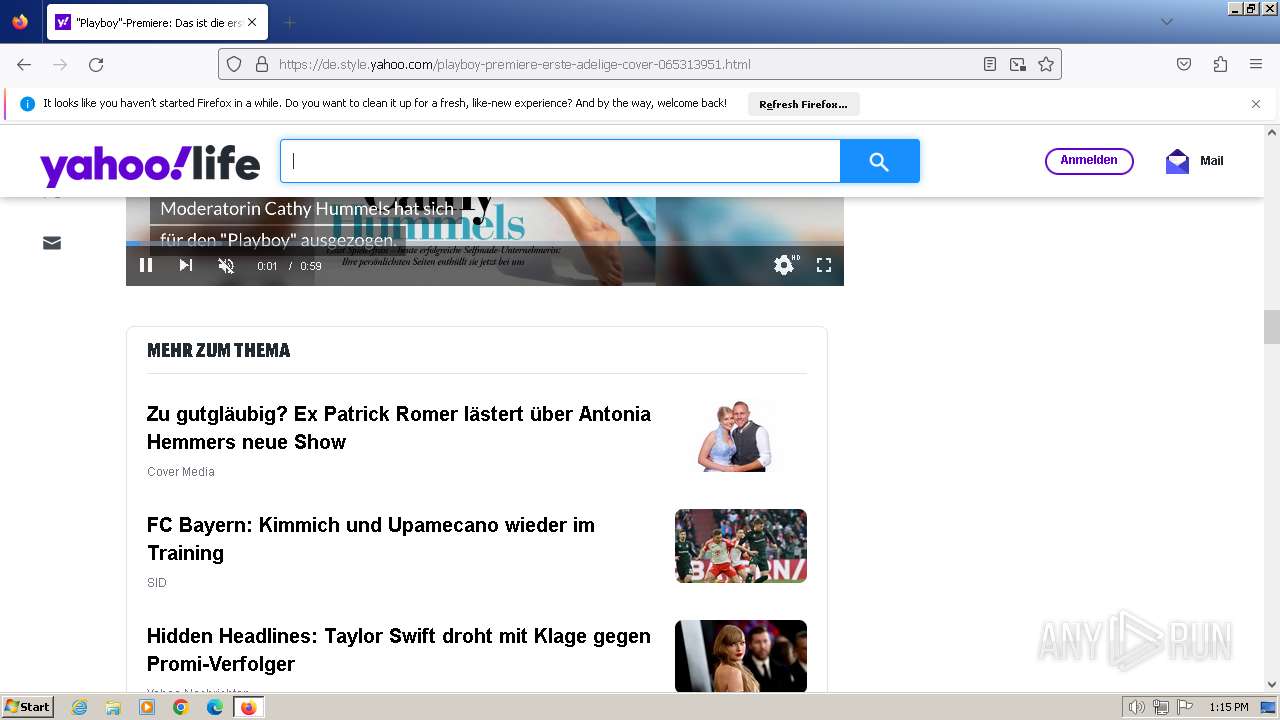Click the blue search magnifier button
1280x720 pixels.
tap(879, 161)
